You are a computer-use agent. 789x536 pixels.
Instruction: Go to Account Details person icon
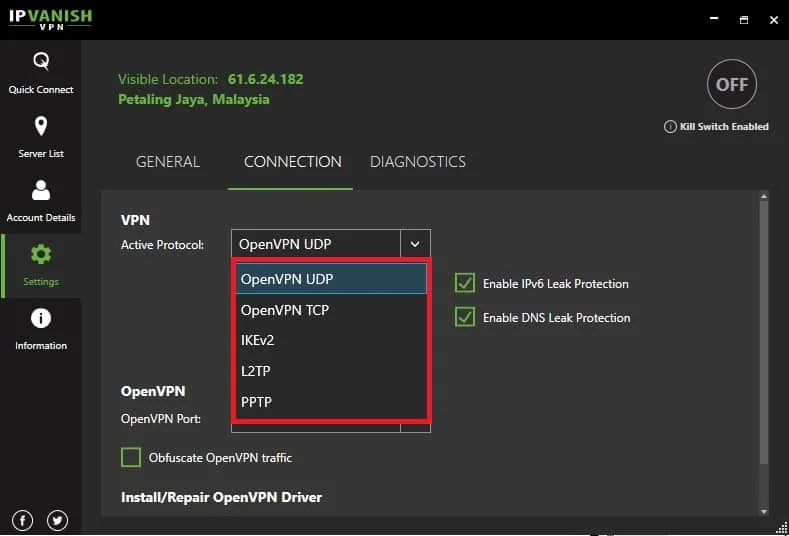pos(41,190)
